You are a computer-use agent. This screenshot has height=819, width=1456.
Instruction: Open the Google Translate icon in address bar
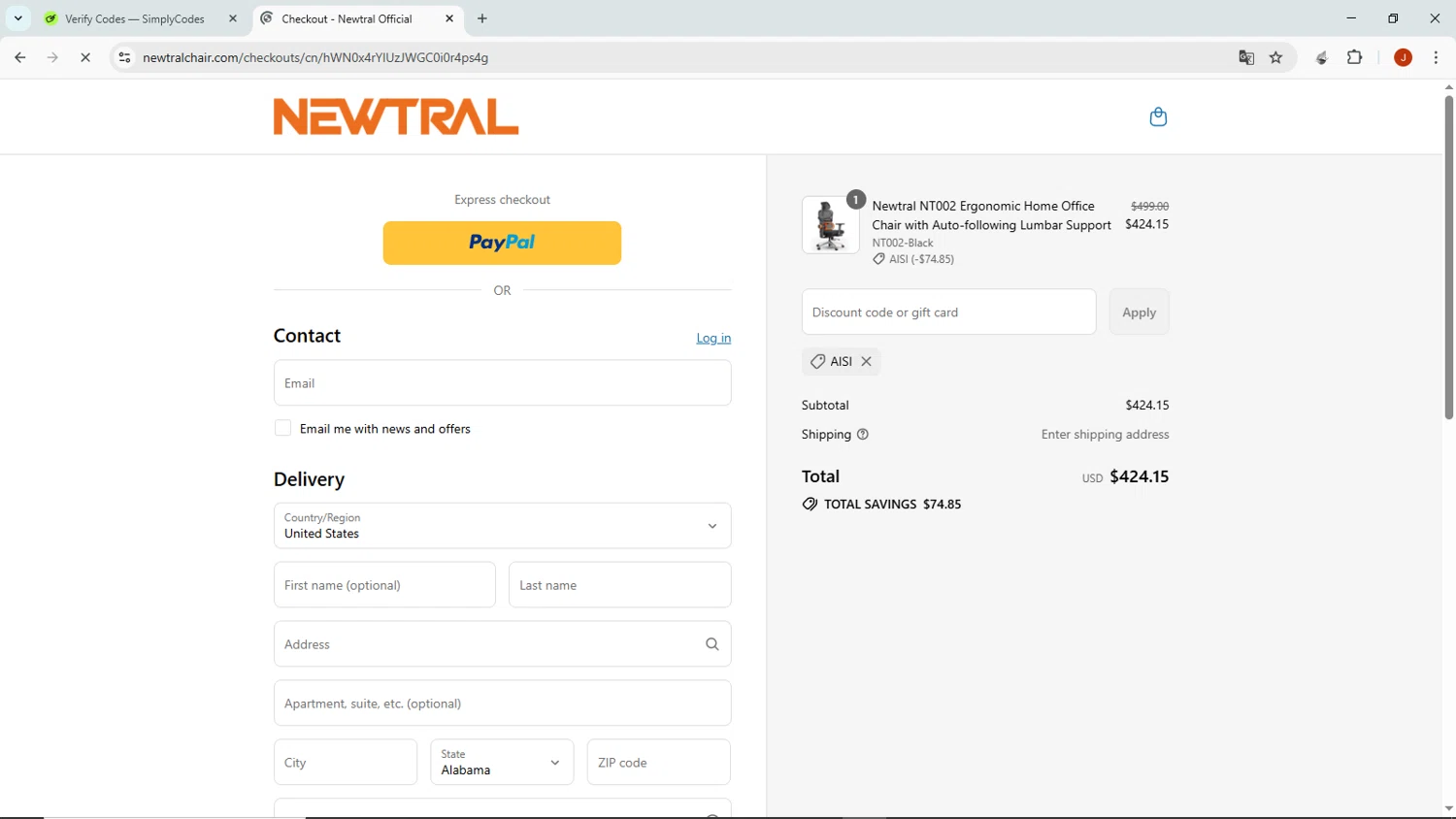pos(1246,57)
